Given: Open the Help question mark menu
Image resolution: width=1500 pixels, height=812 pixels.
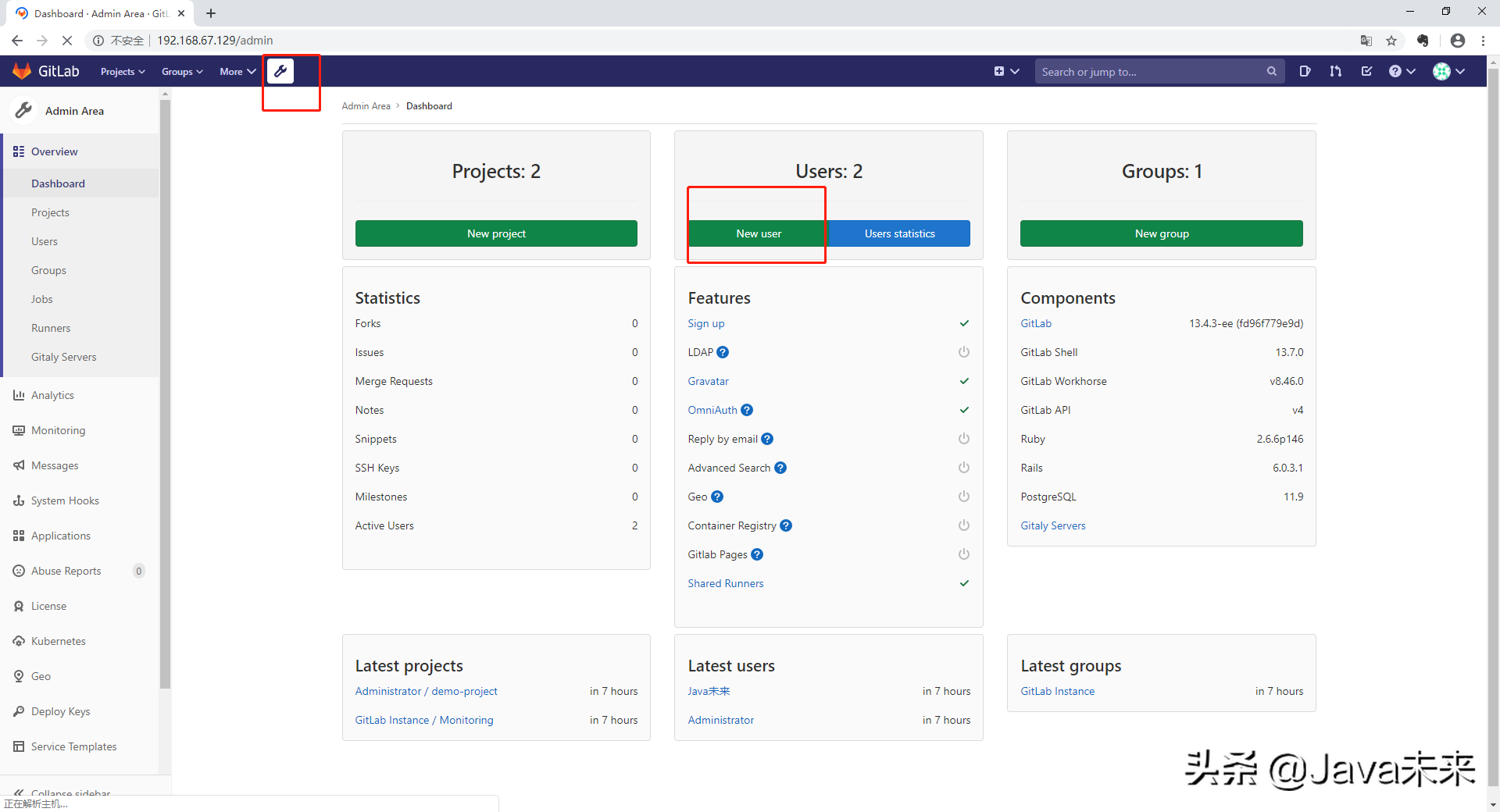Looking at the screenshot, I should pos(1402,71).
